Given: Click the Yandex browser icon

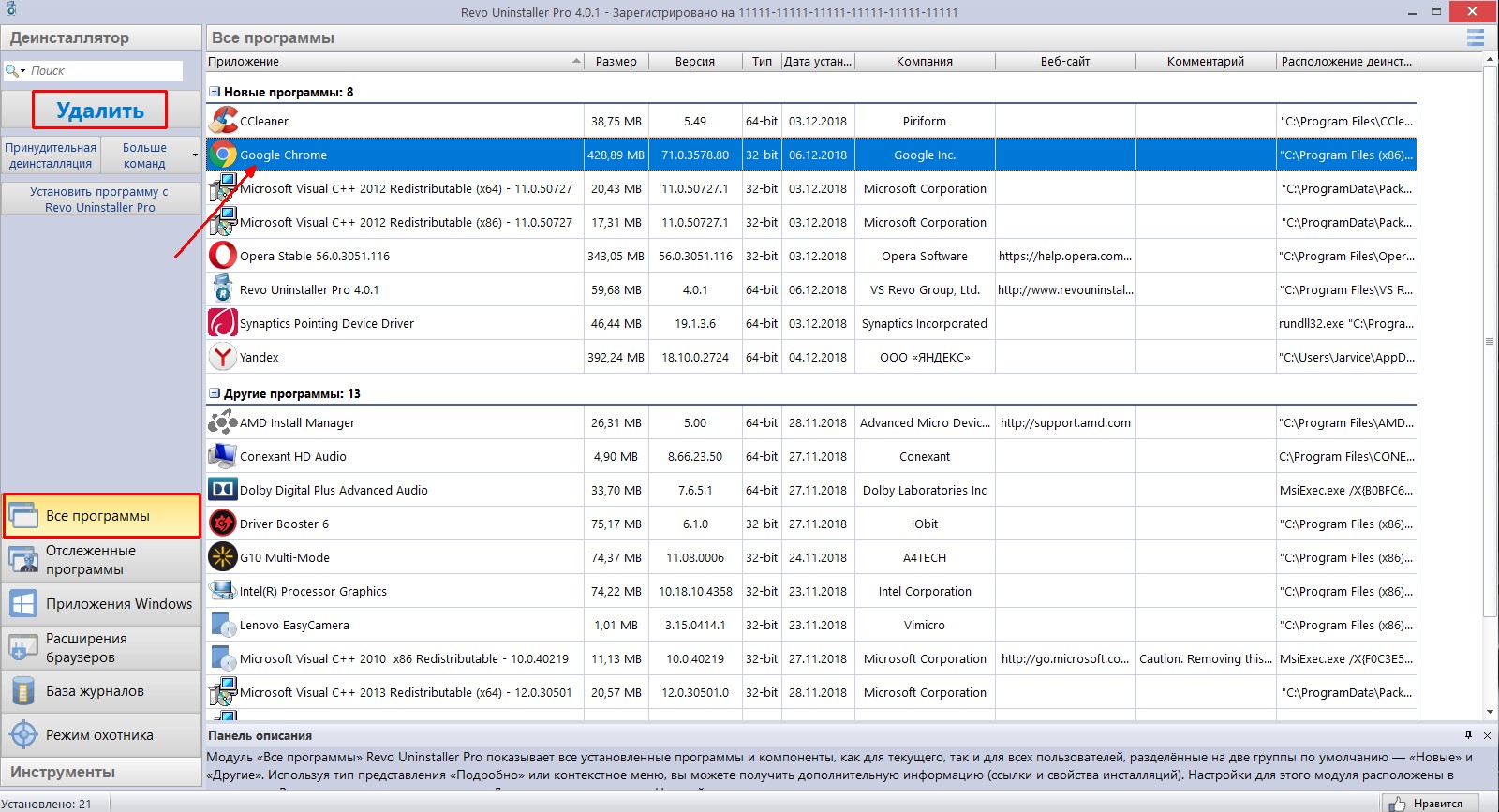Looking at the screenshot, I should [x=223, y=357].
